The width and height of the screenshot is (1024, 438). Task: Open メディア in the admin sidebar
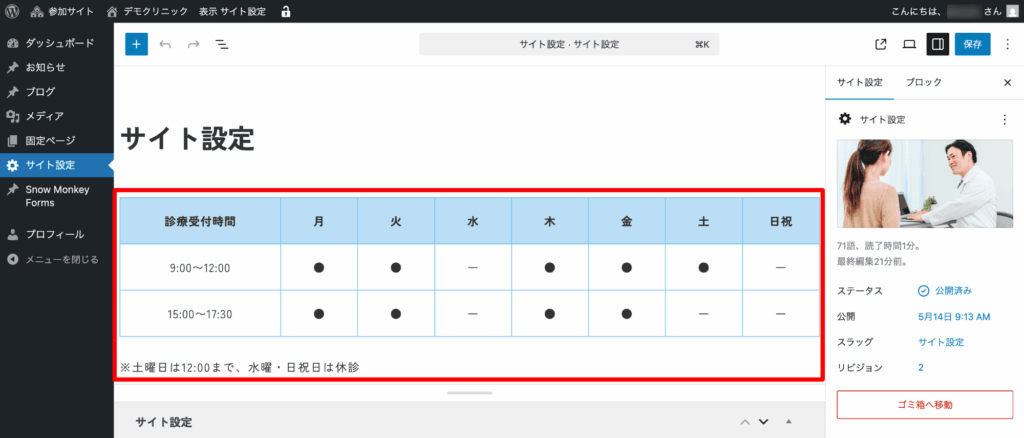coord(44,116)
